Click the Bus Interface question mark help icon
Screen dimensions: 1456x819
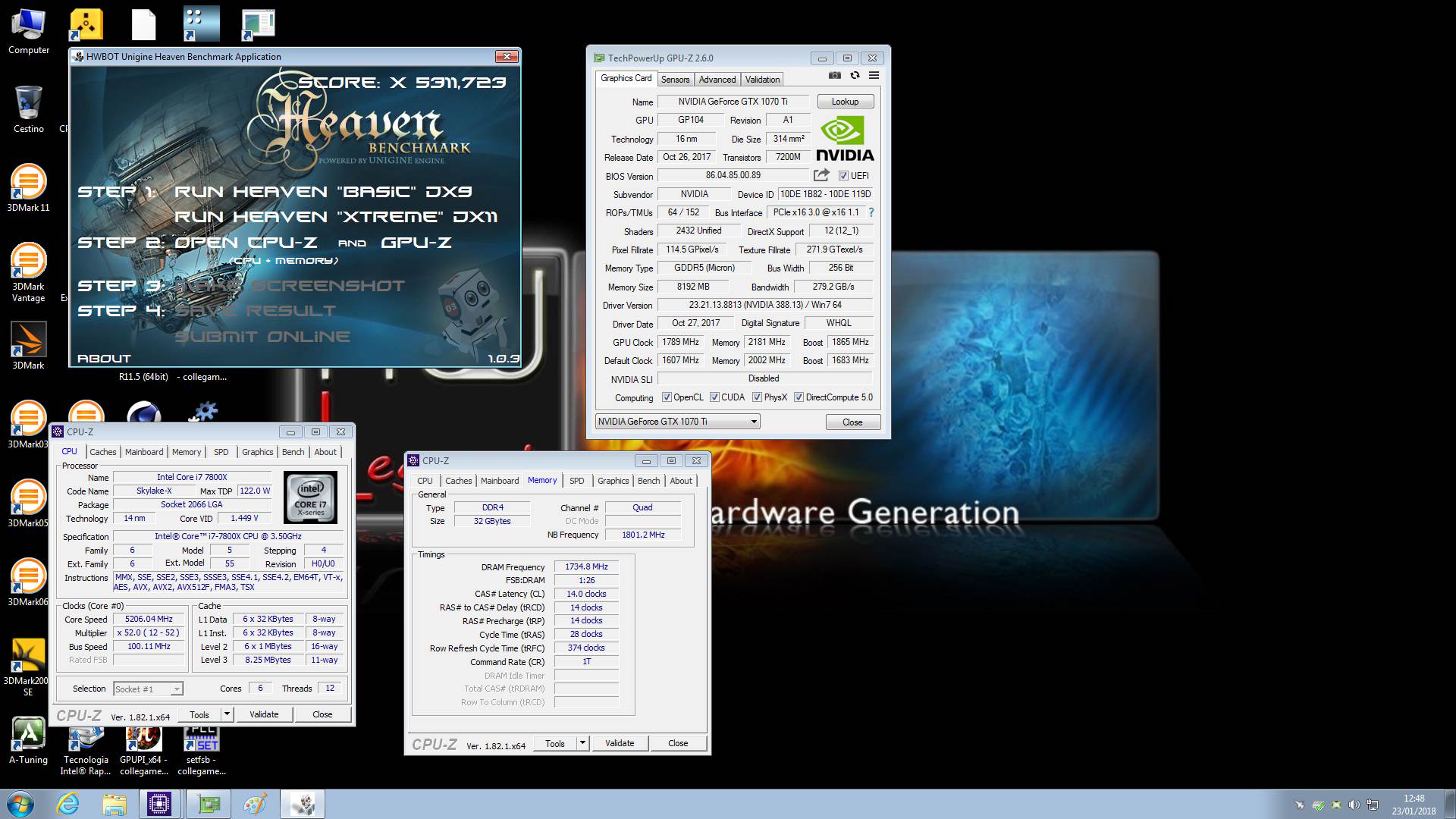point(871,212)
